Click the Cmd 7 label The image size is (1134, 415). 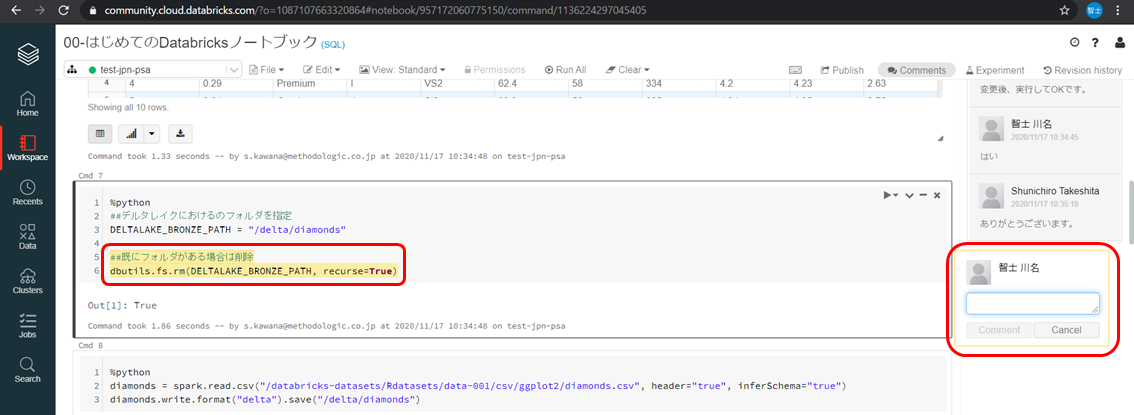click(90, 176)
